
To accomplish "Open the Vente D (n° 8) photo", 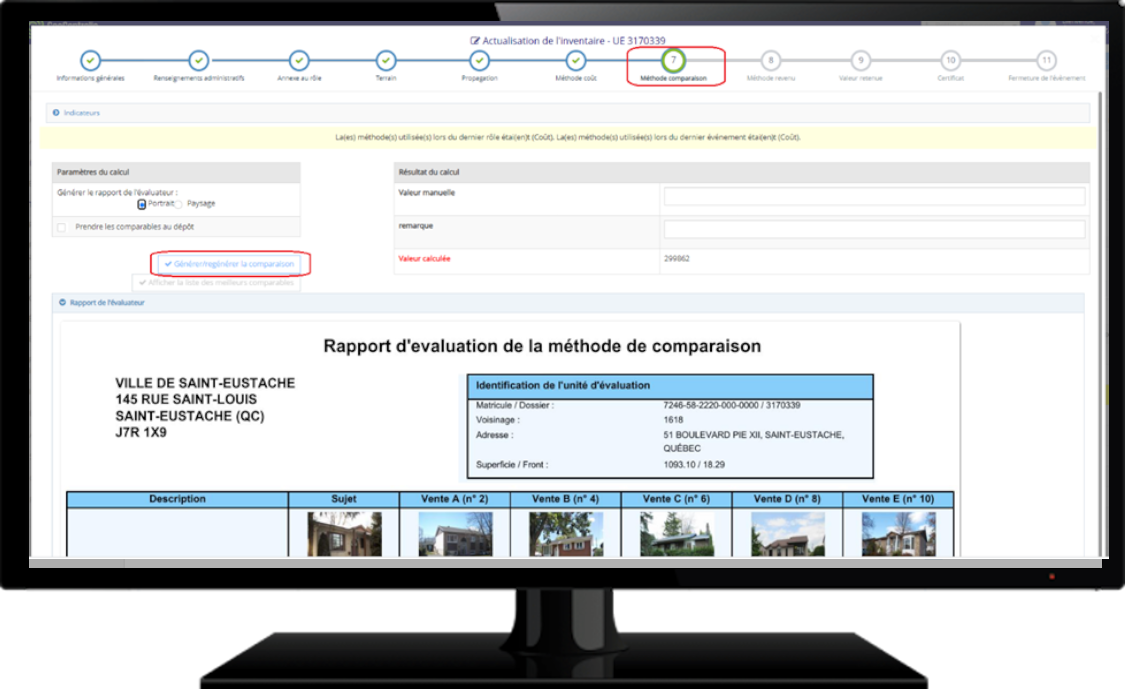I will 788,534.
